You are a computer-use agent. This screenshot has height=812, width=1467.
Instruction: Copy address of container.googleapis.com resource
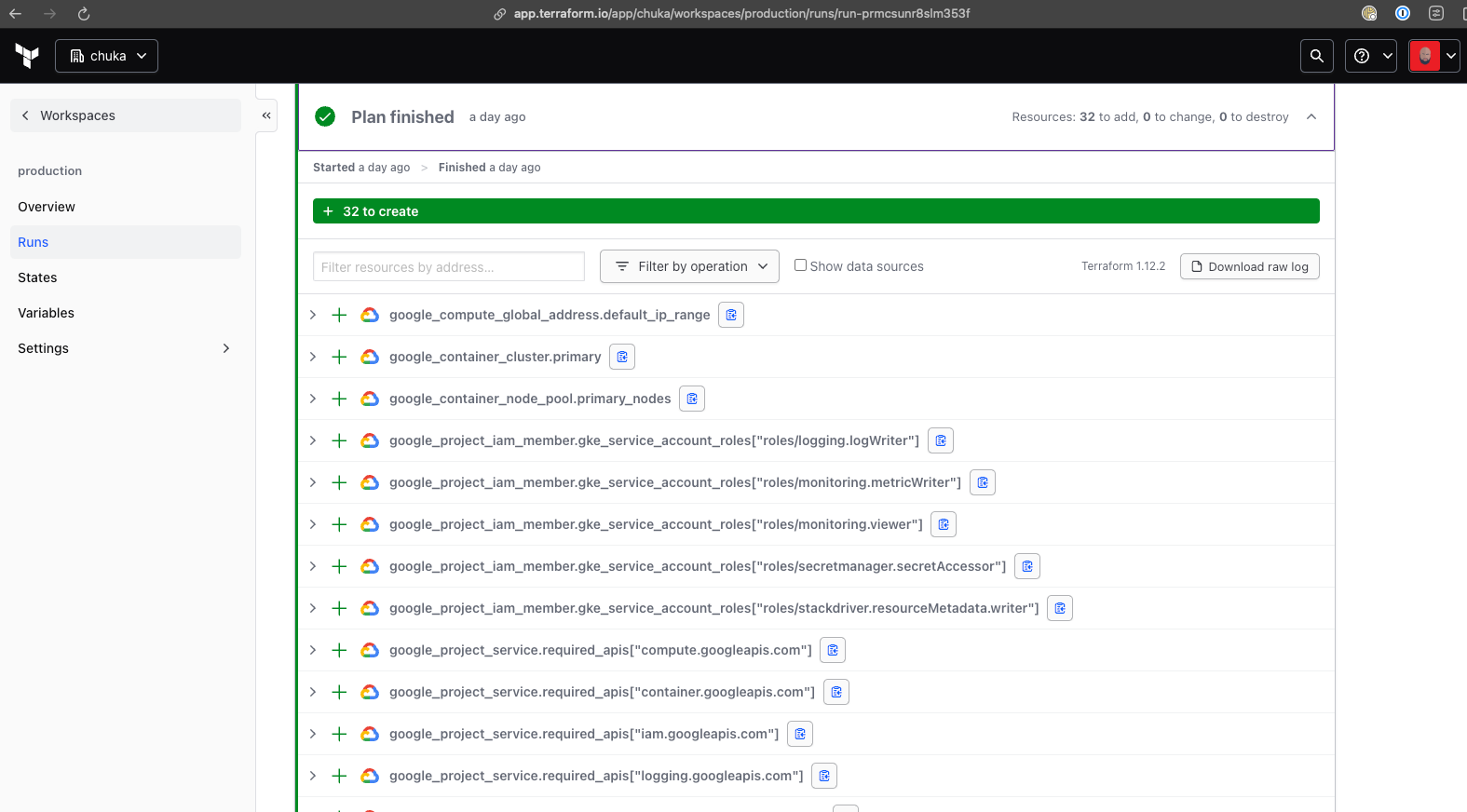coord(836,692)
